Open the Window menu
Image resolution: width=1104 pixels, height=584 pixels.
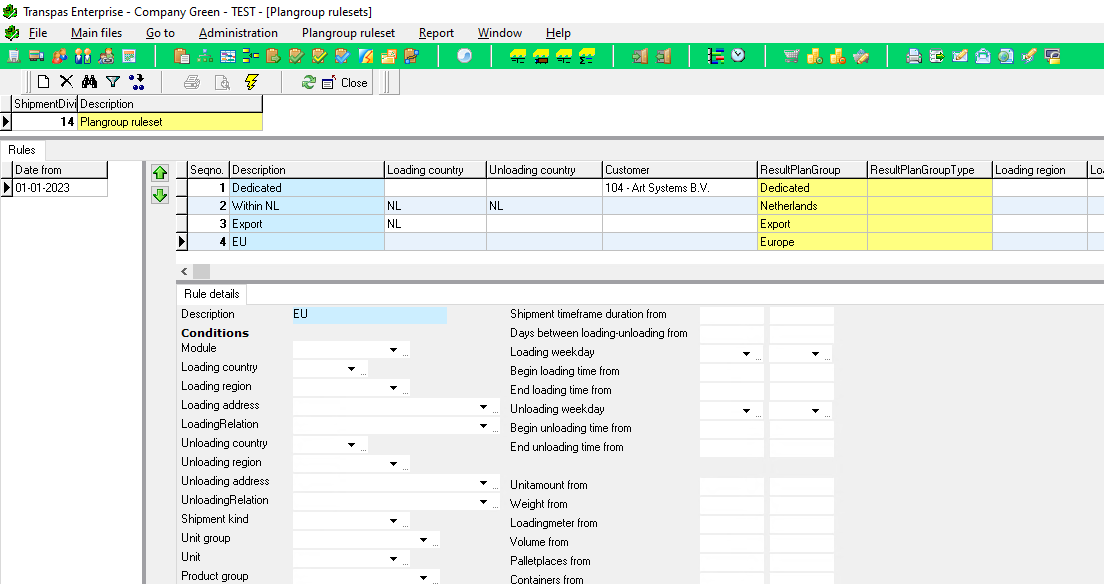[x=499, y=33]
